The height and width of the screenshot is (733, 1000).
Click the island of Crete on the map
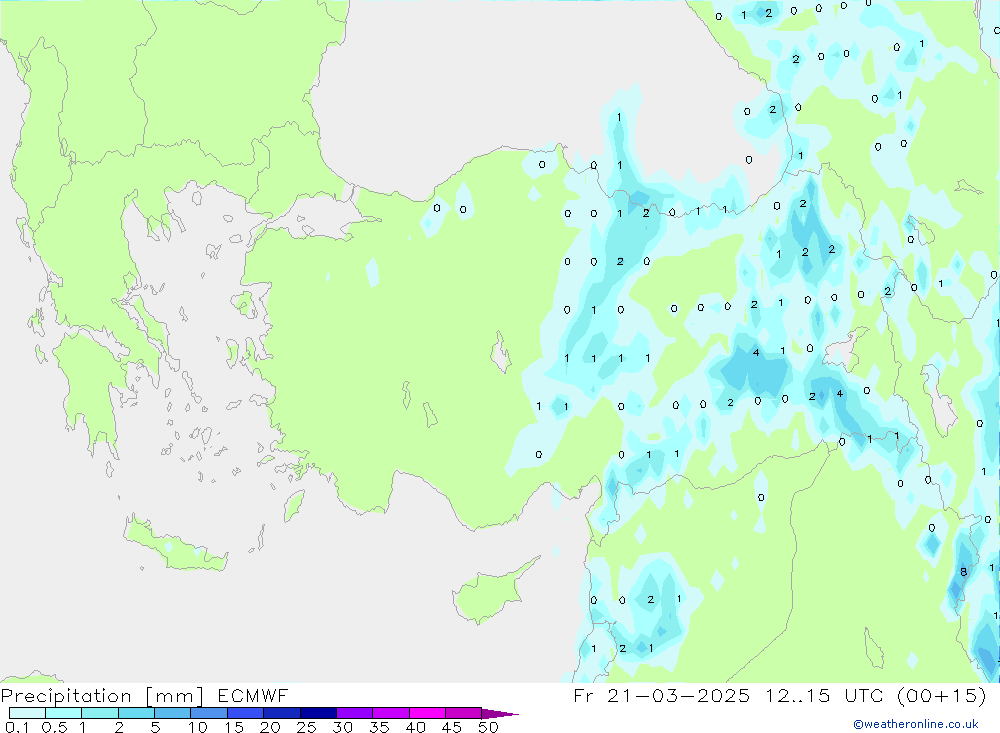click(175, 544)
